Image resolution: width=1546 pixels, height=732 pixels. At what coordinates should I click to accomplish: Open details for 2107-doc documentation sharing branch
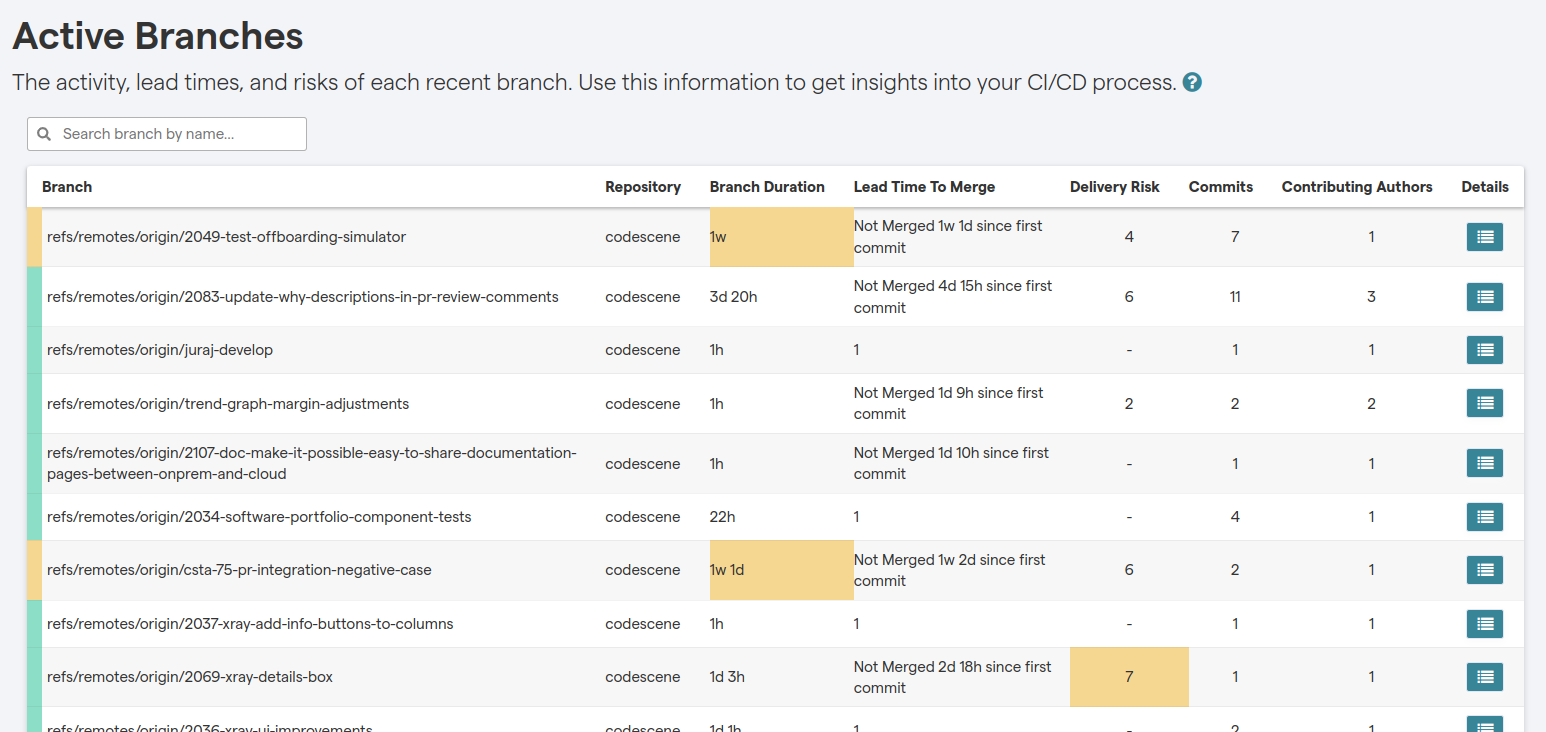(1484, 463)
